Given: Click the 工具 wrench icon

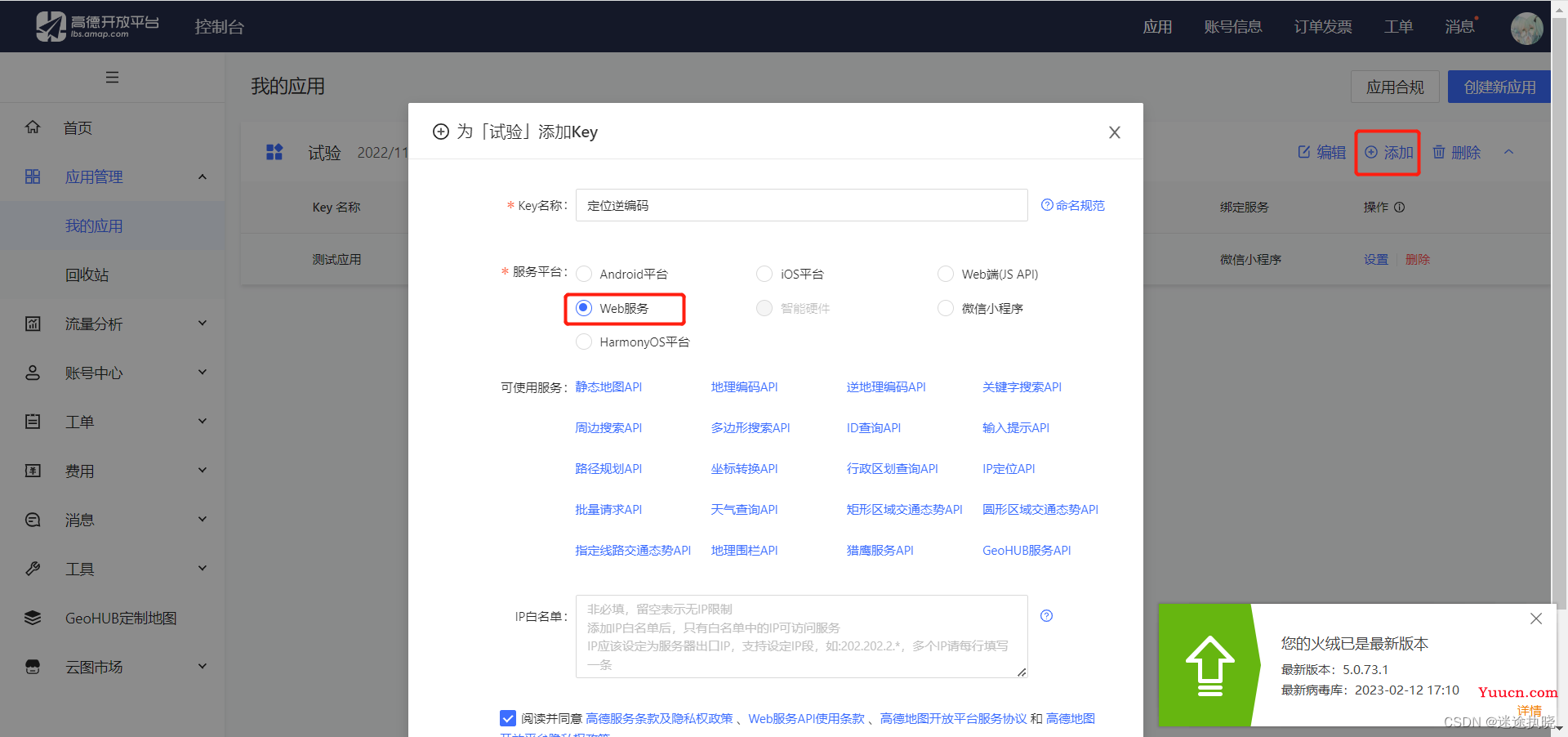Looking at the screenshot, I should (x=33, y=569).
